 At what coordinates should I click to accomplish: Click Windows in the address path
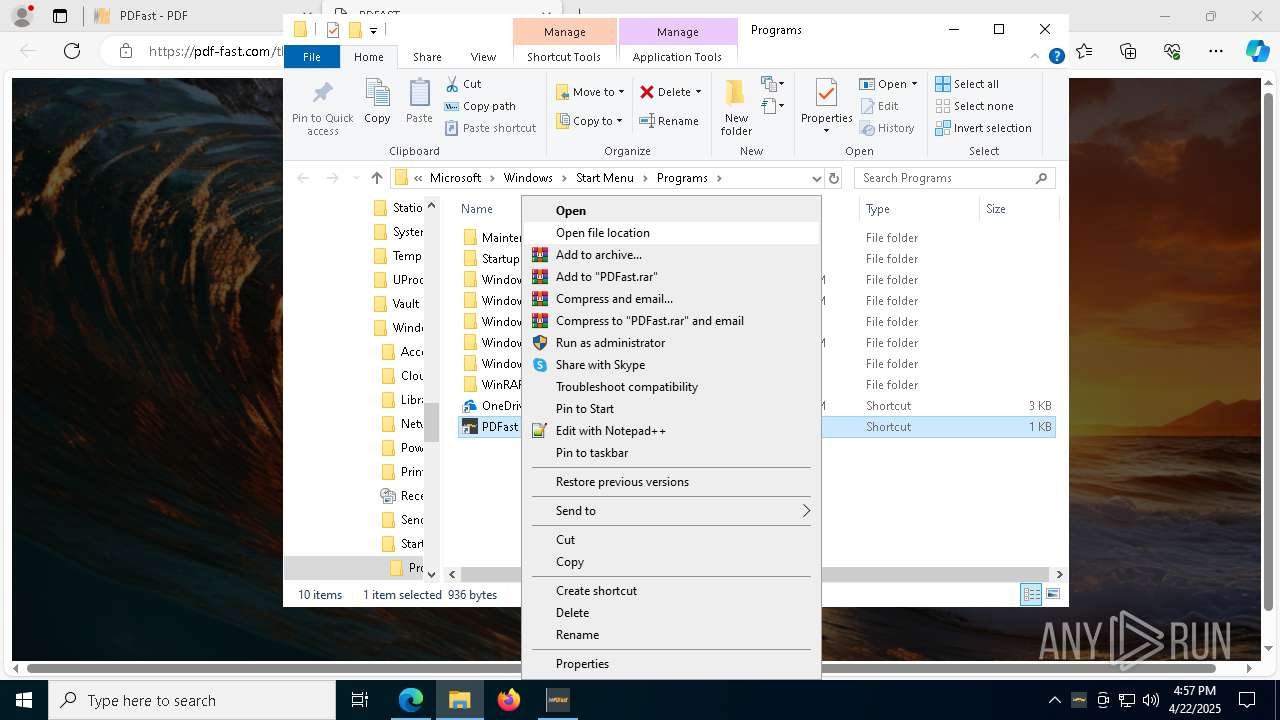pos(528,178)
